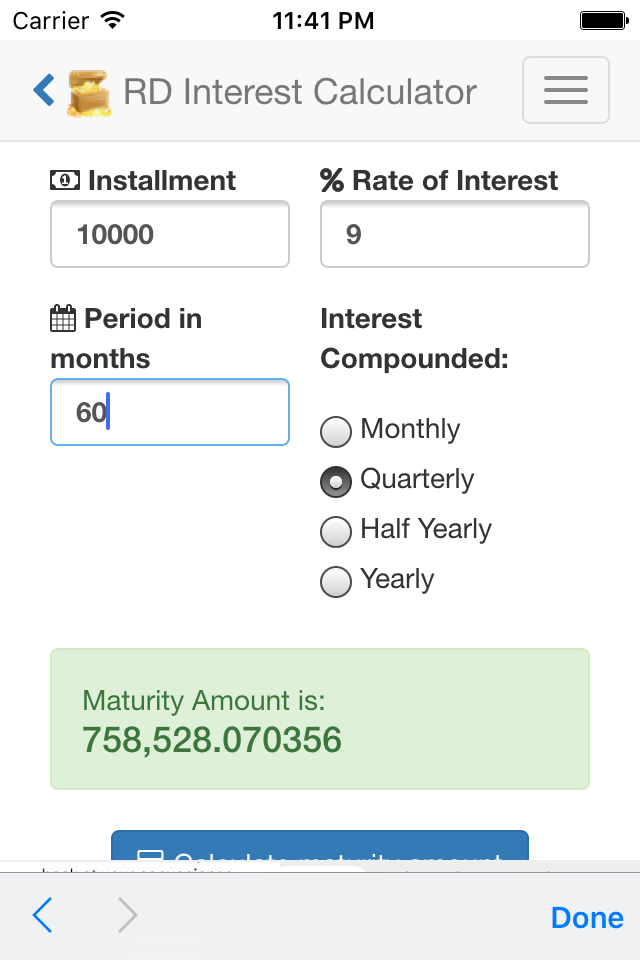This screenshot has width=640, height=960.
Task: Select the Quarterly compounding option
Action: 336,481
